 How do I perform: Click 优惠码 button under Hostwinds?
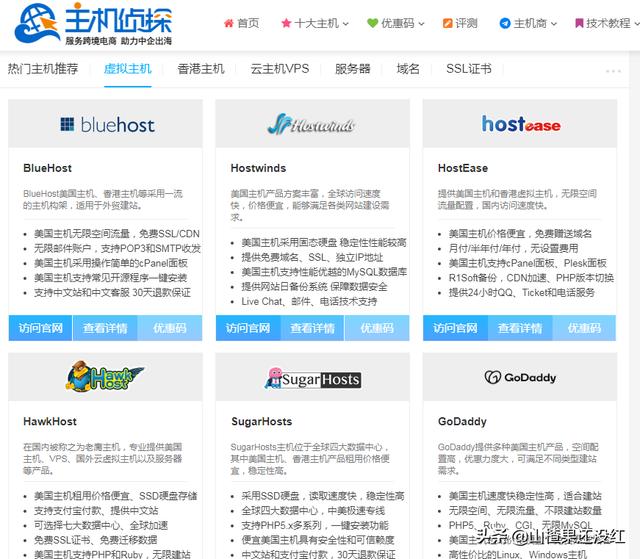pos(377,328)
